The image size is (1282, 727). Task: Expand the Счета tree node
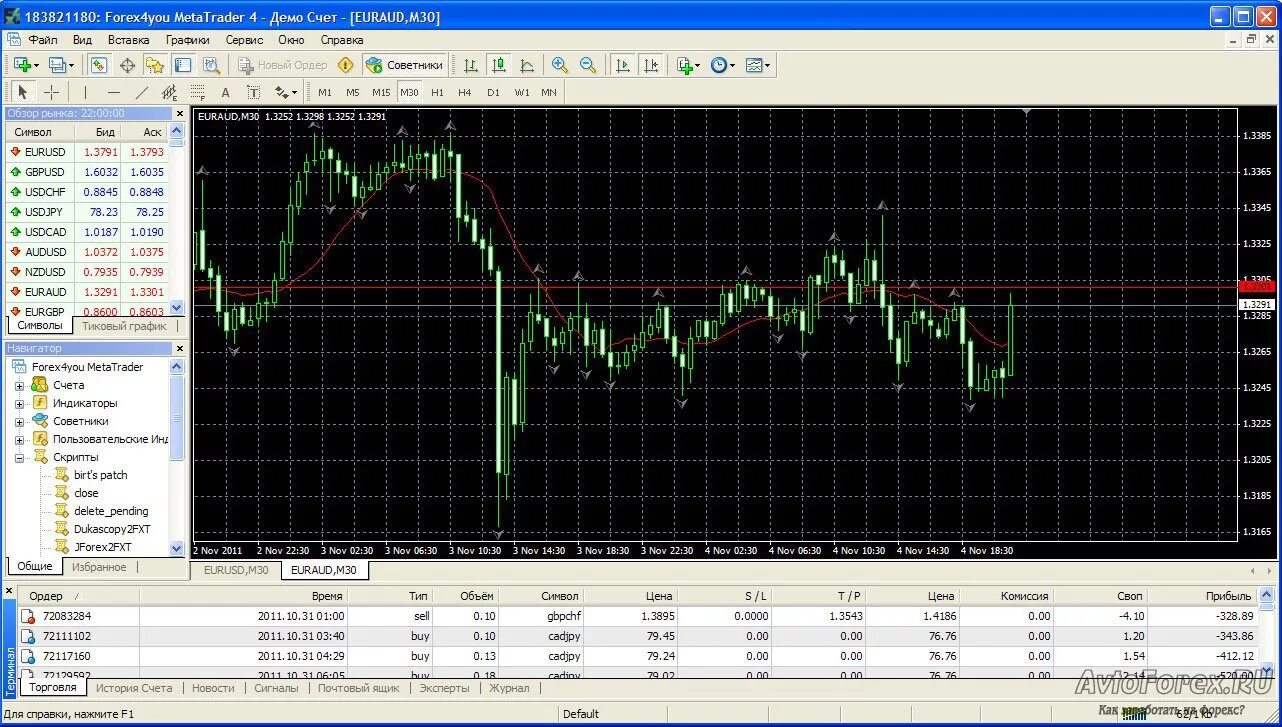click(x=19, y=385)
